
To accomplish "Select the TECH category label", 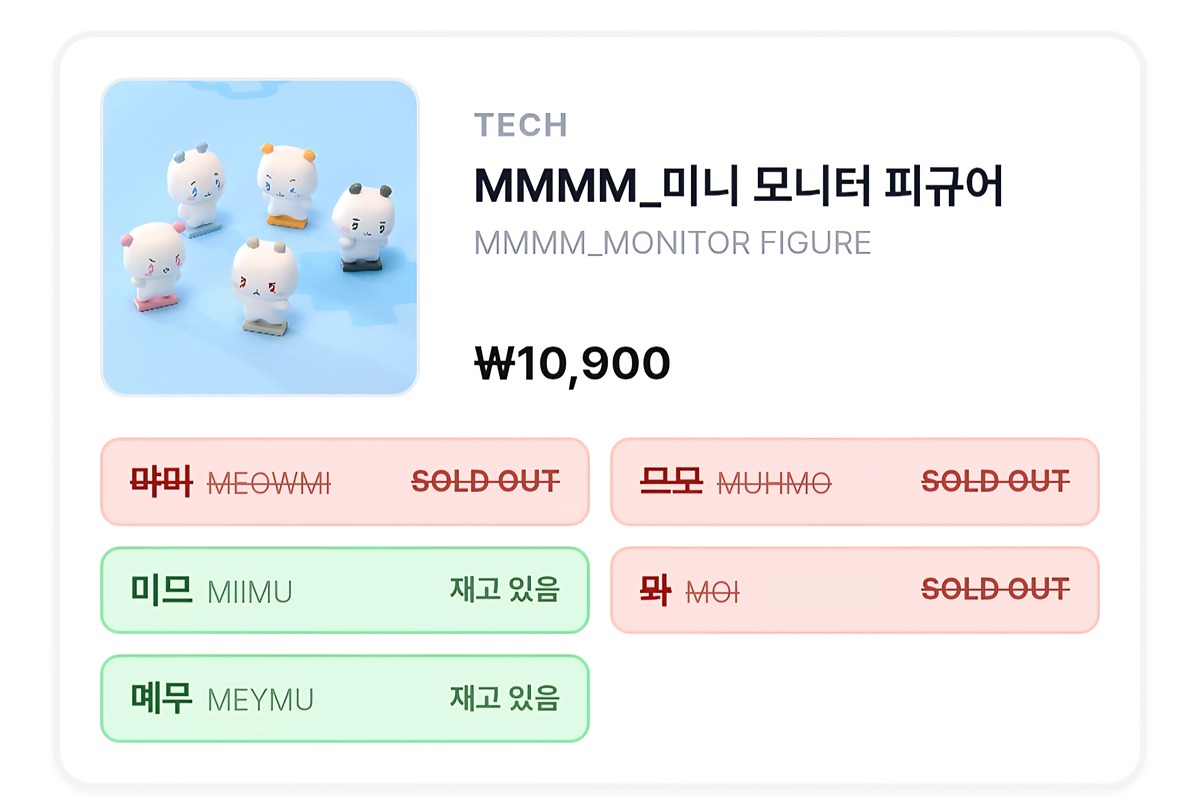I will tap(520, 125).
